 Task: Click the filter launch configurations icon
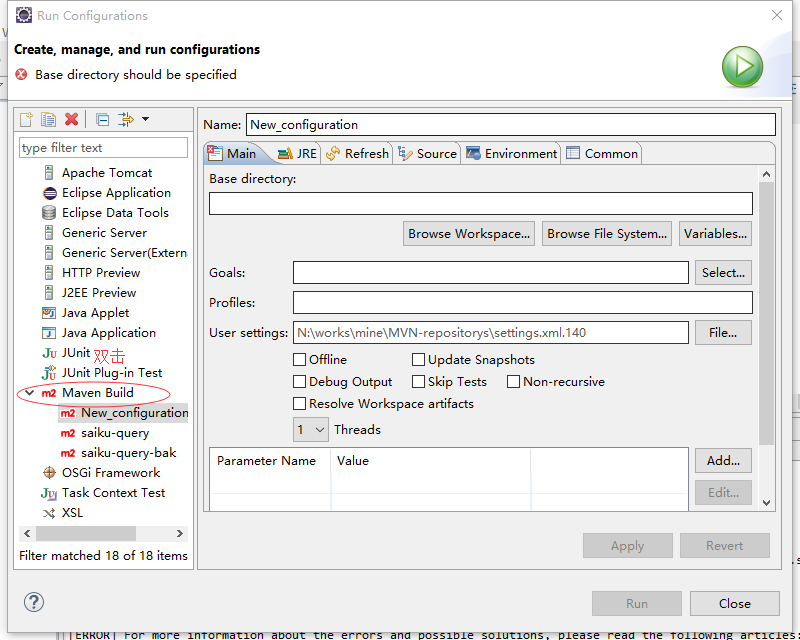point(126,119)
